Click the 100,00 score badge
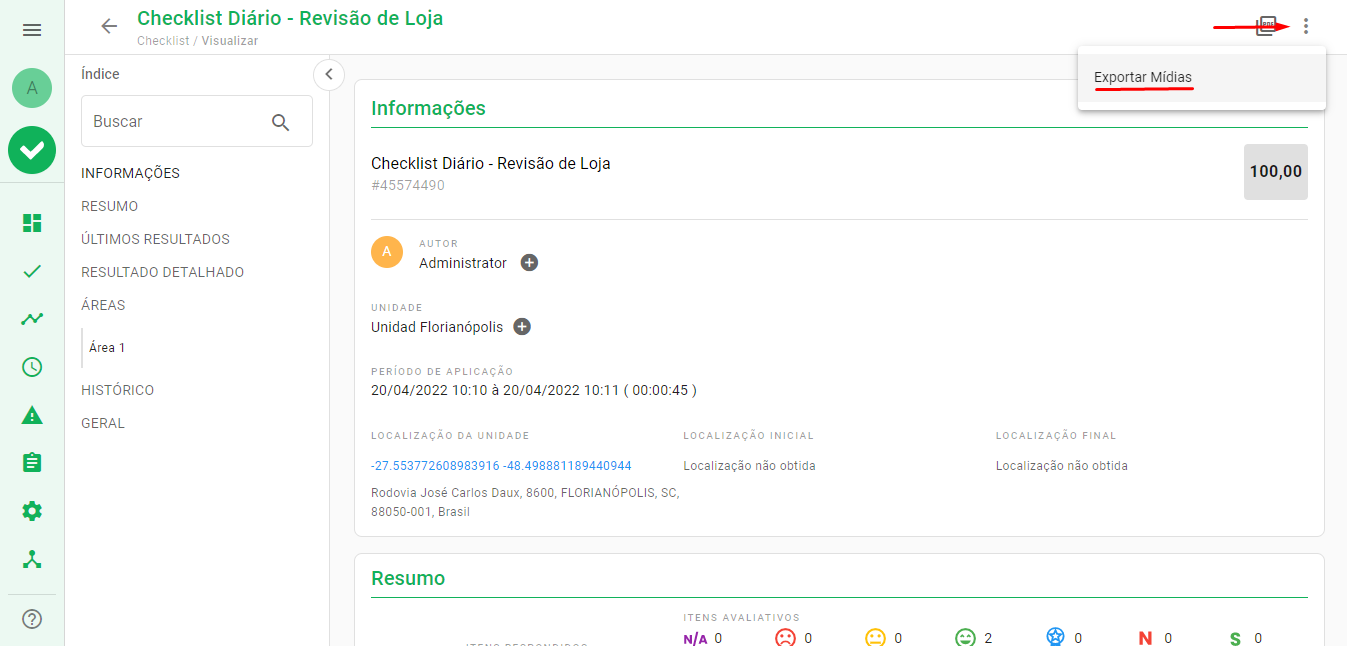This screenshot has height=646, width=1347. pos(1275,170)
